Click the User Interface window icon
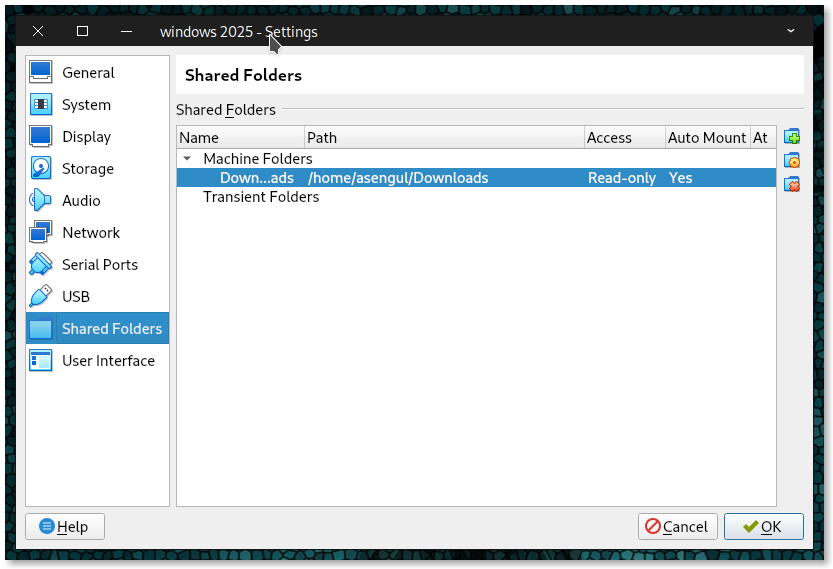Screen dimensions: 833x569 (41, 360)
